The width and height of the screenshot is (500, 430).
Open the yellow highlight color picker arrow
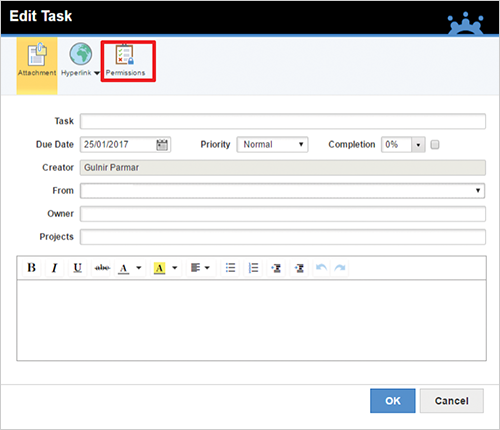coord(175,268)
